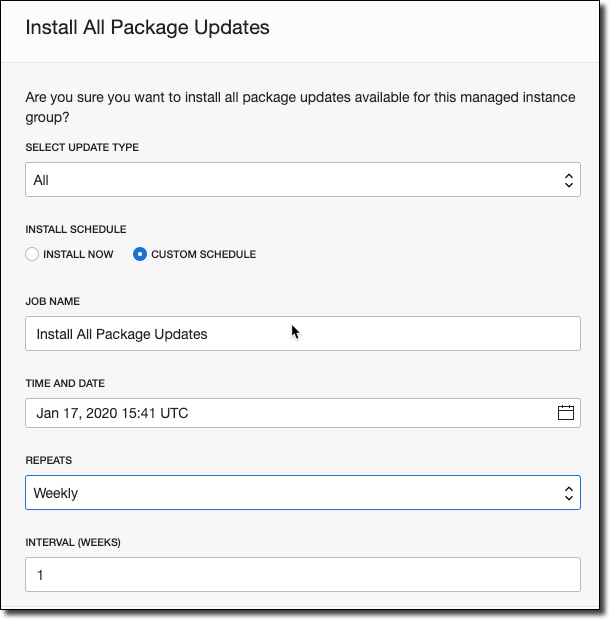
Task: Open the calendar date picker icon
Action: [x=565, y=413]
